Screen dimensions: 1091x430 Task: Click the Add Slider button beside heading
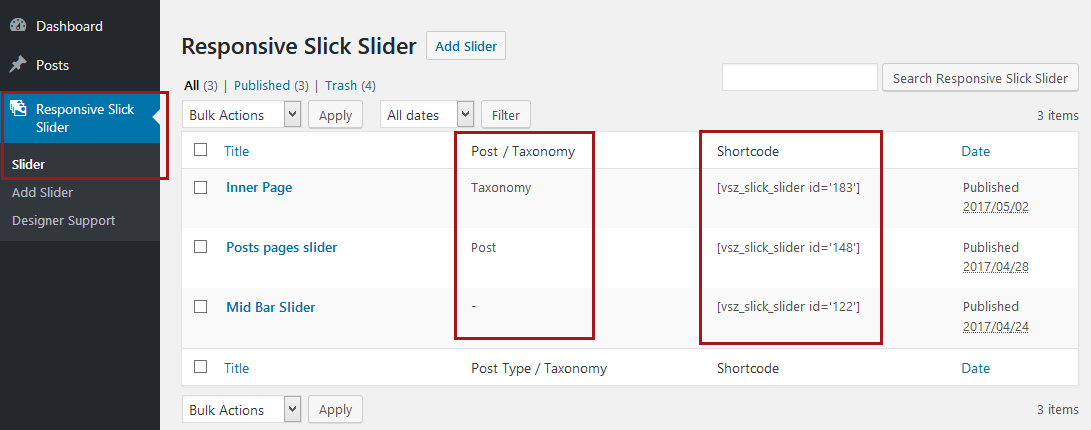click(x=466, y=46)
